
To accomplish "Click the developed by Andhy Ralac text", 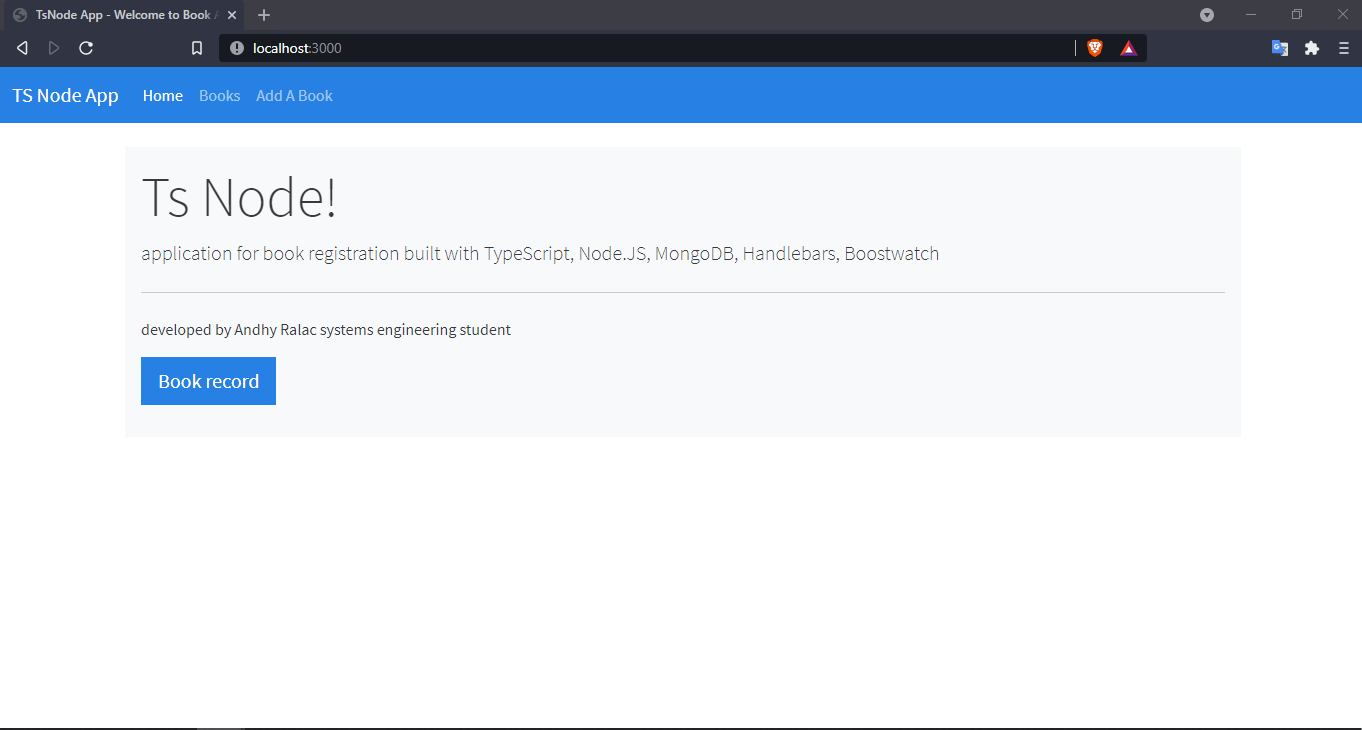I will [x=326, y=330].
